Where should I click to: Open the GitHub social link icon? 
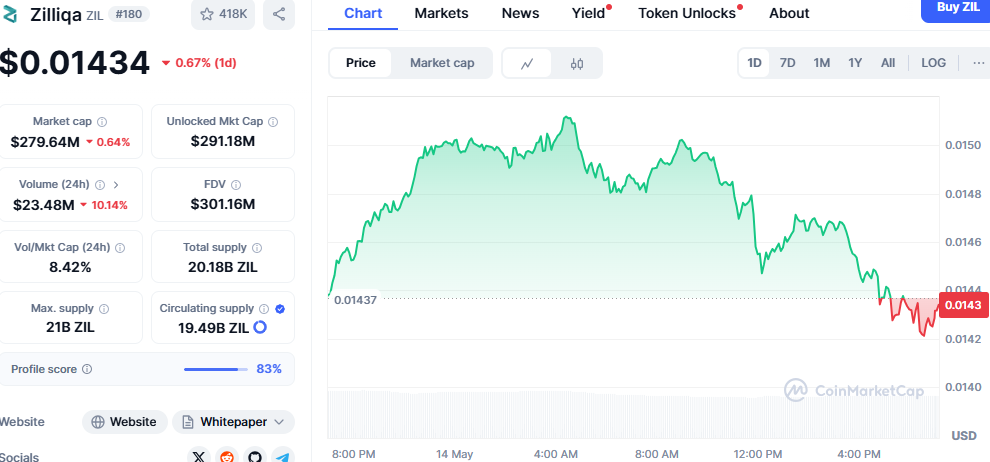click(x=255, y=457)
